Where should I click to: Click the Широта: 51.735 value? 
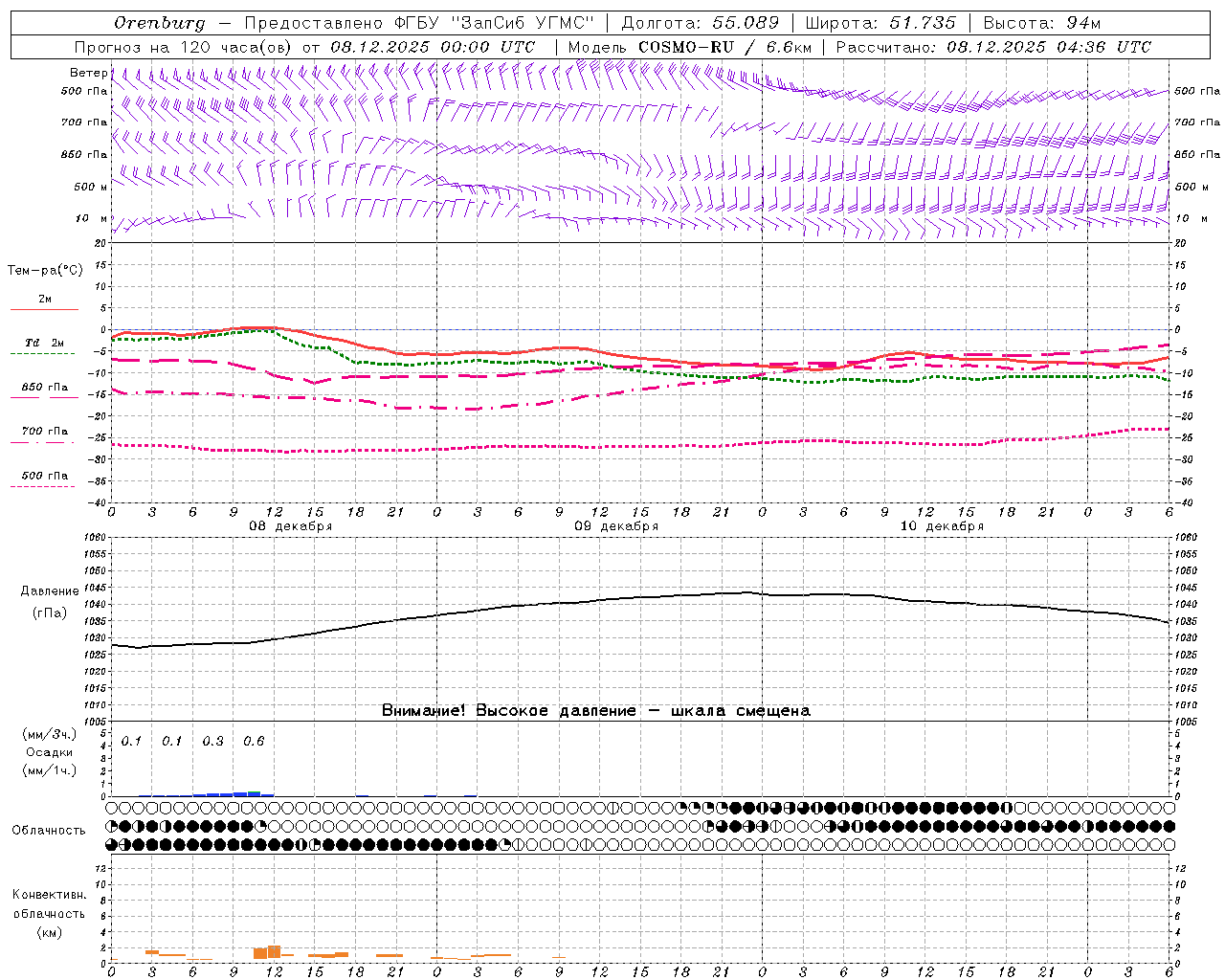pos(880,23)
